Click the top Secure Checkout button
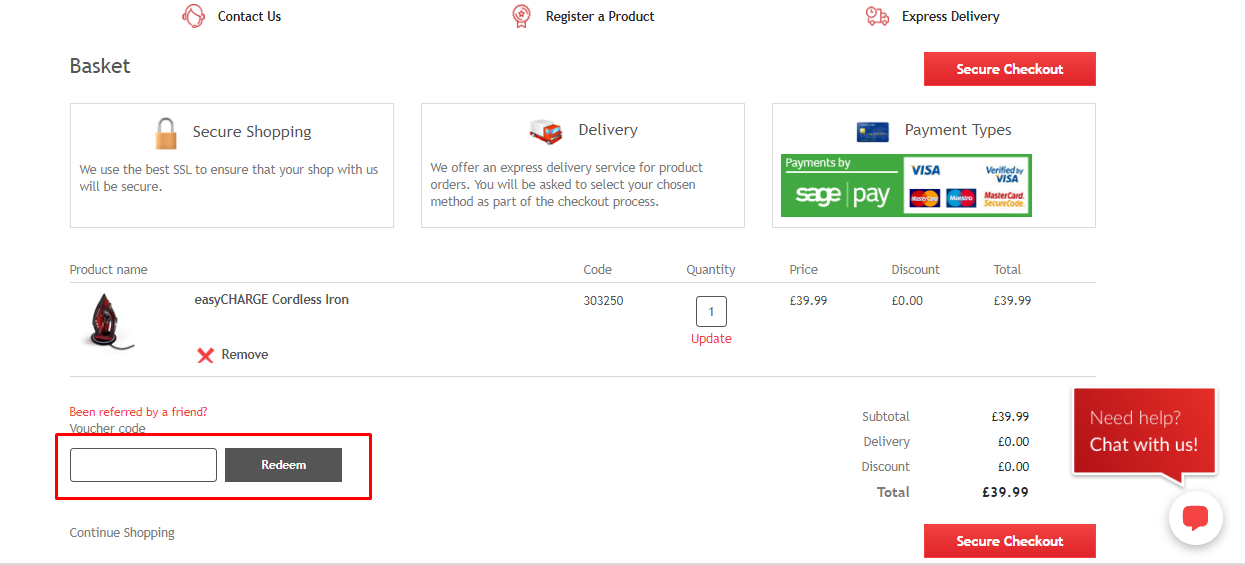 click(1010, 69)
